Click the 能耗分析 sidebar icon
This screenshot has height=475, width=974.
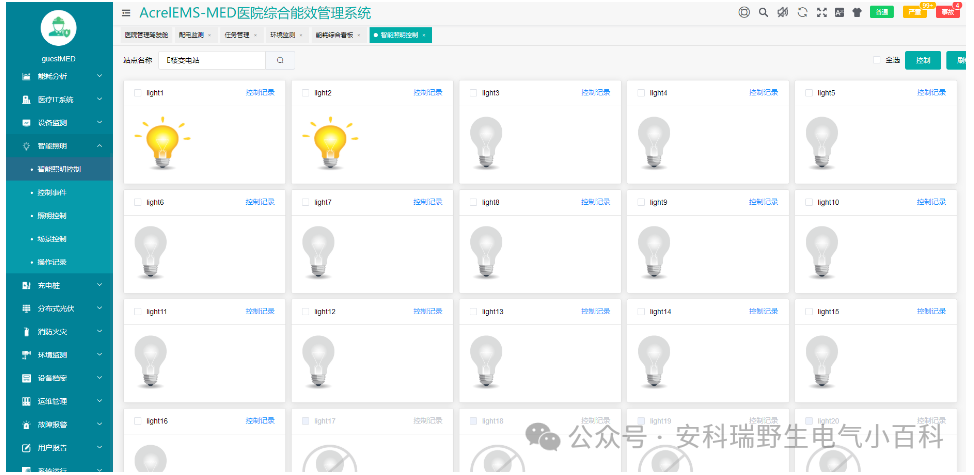pyautogui.click(x=26, y=76)
